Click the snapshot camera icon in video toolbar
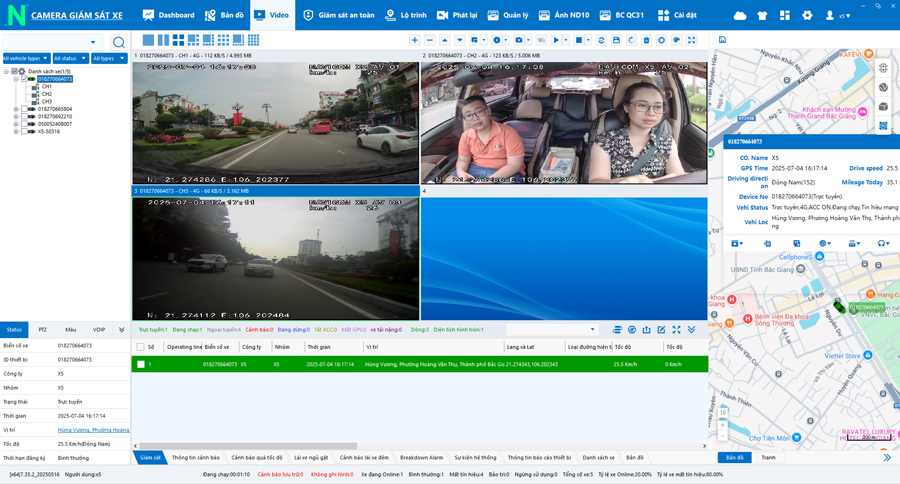 (x=519, y=40)
